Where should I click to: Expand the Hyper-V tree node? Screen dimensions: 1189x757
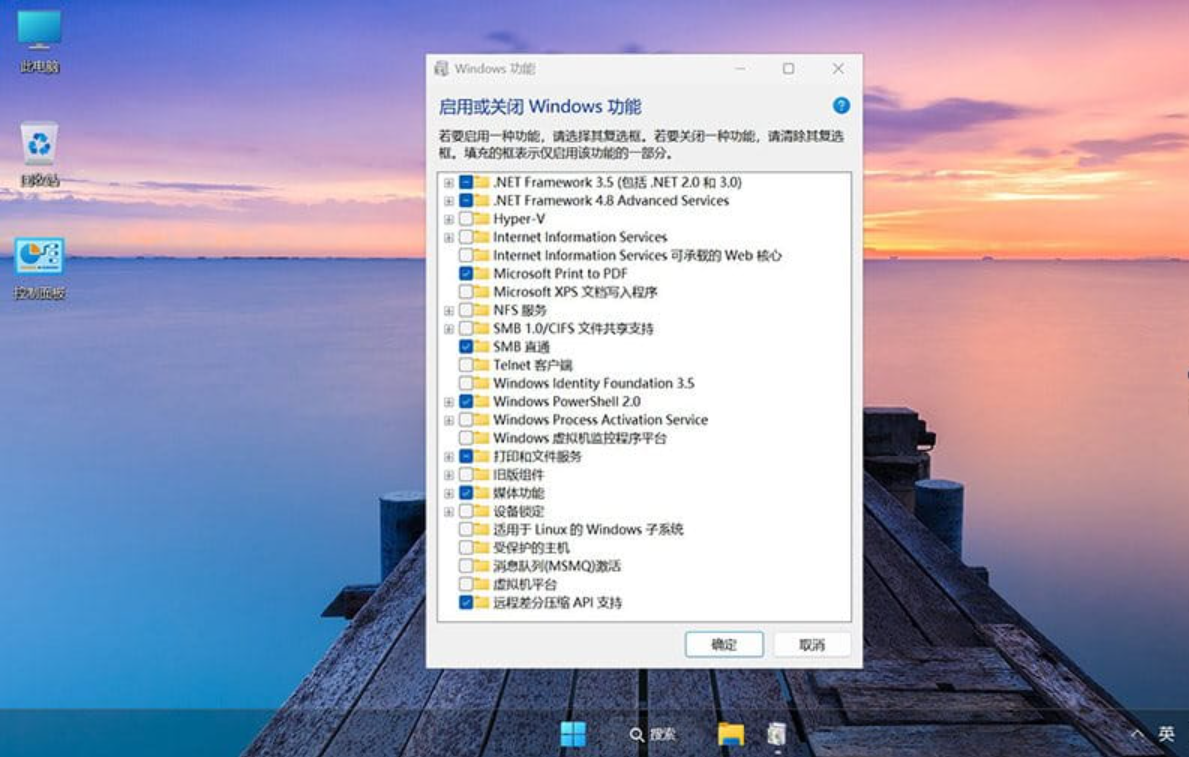(449, 219)
